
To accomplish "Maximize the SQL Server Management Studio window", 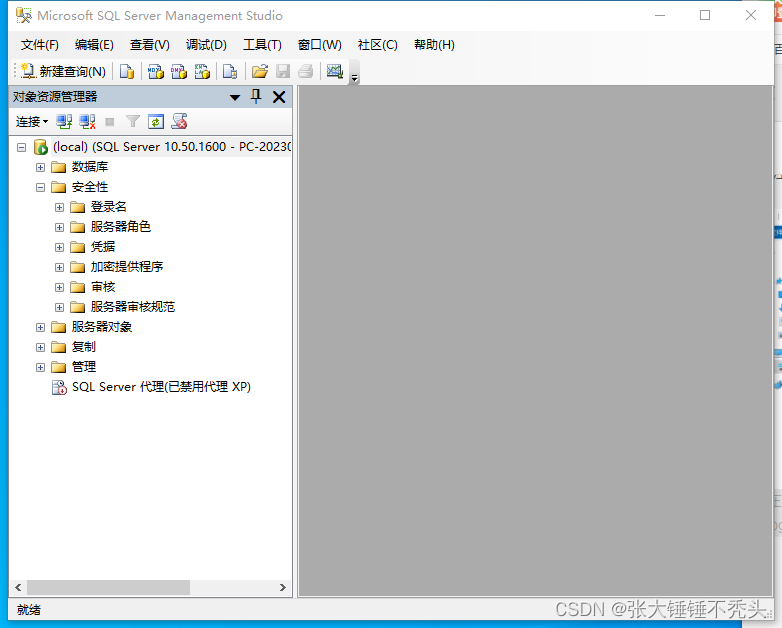I will tap(705, 15).
